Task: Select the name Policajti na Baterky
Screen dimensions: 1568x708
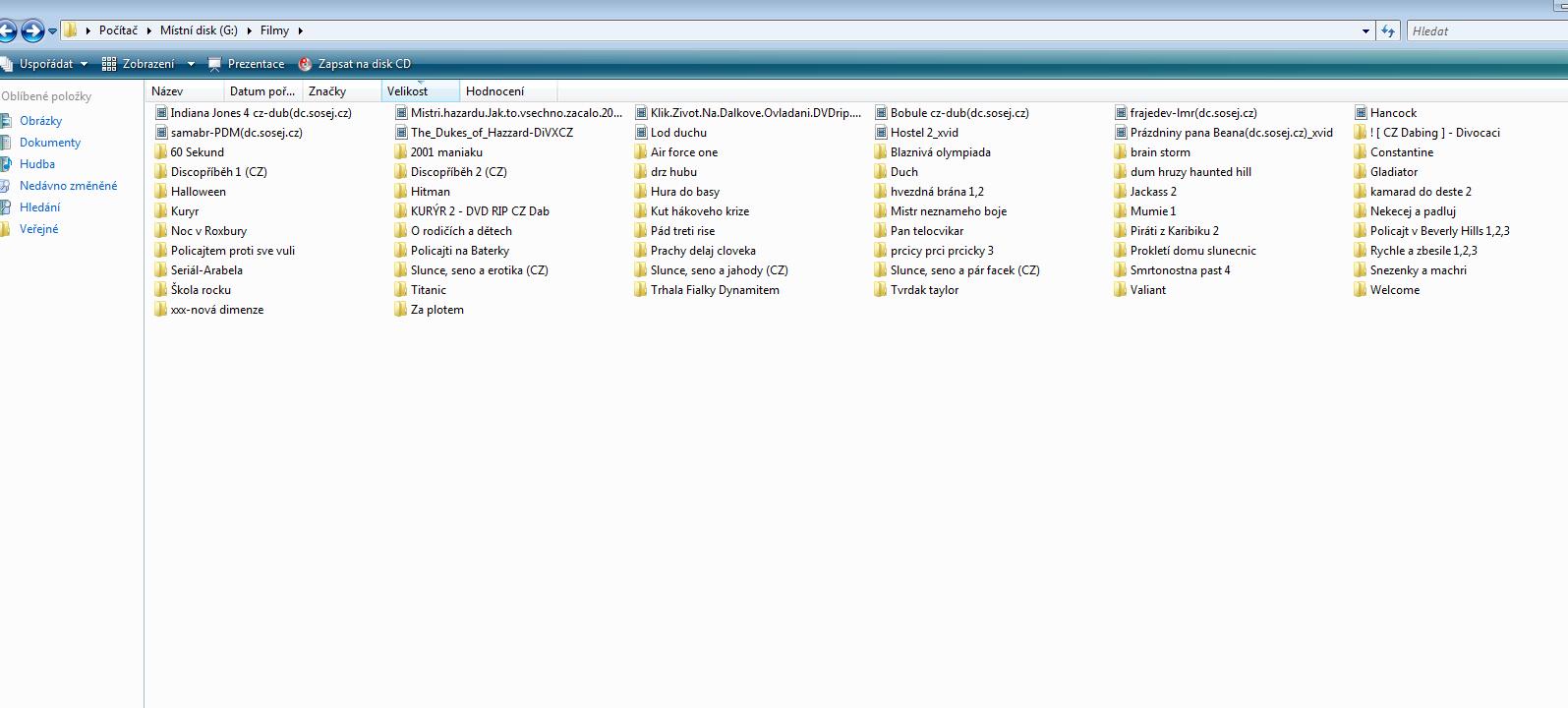Action: click(x=460, y=251)
